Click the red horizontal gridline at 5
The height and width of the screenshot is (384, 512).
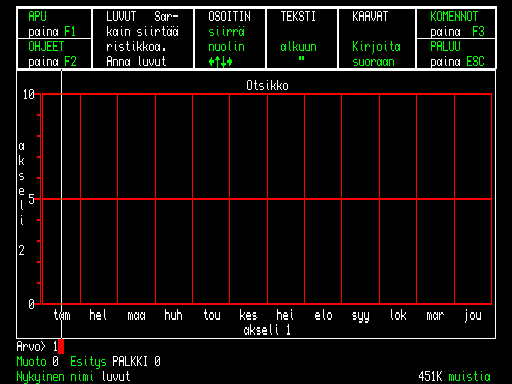267,199
